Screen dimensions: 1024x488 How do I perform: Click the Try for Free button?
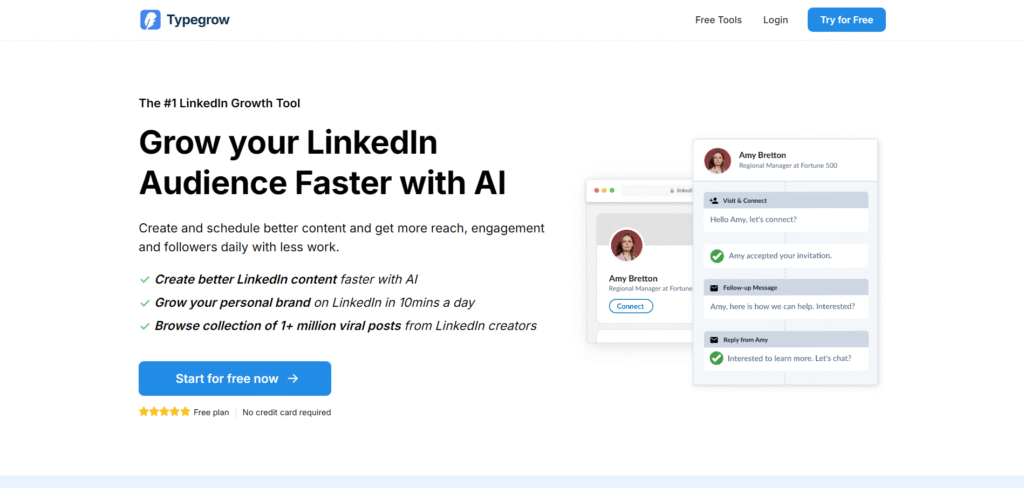(846, 20)
